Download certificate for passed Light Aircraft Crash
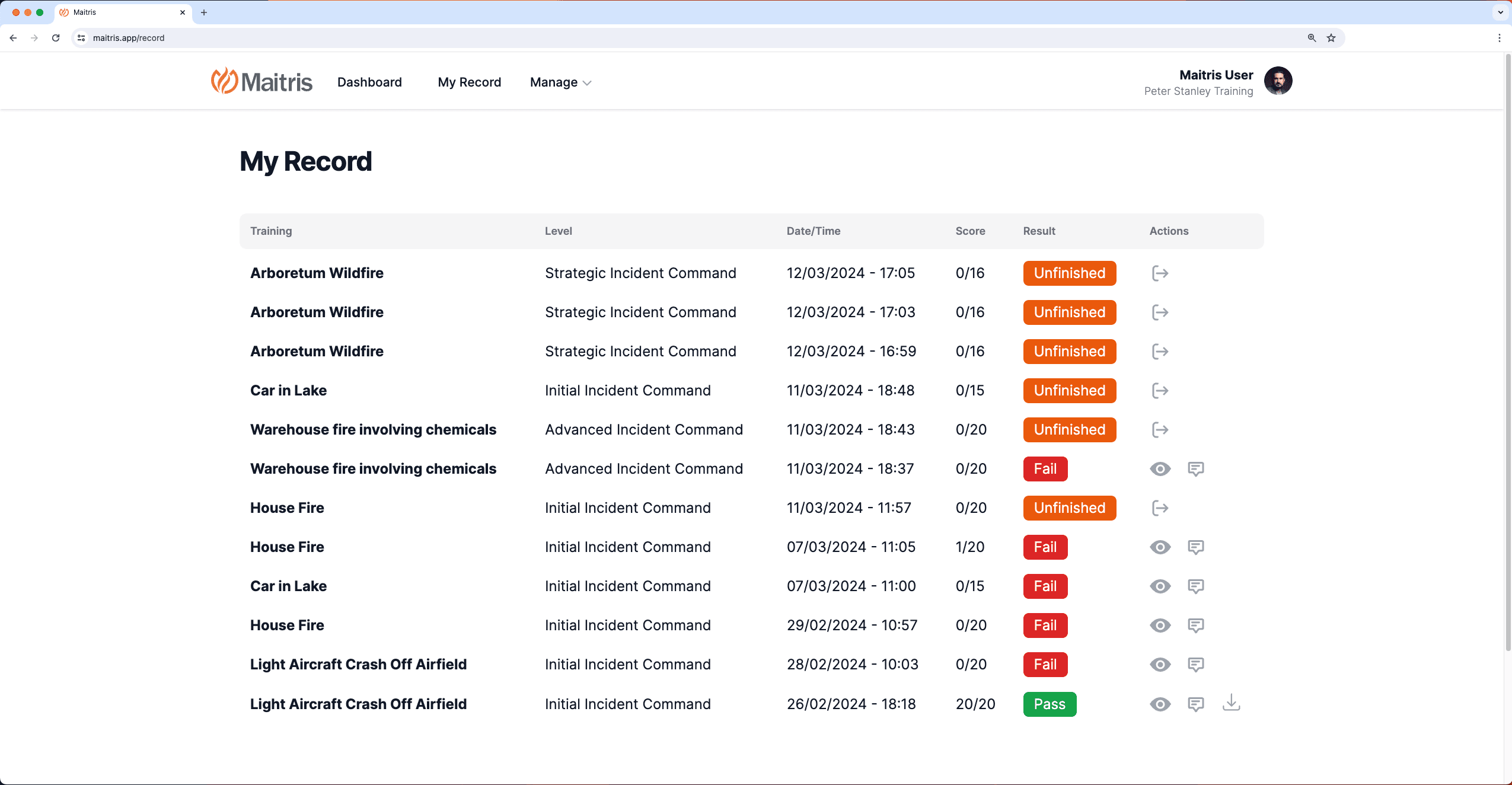Screen dimensions: 1512x785 coord(1231,703)
